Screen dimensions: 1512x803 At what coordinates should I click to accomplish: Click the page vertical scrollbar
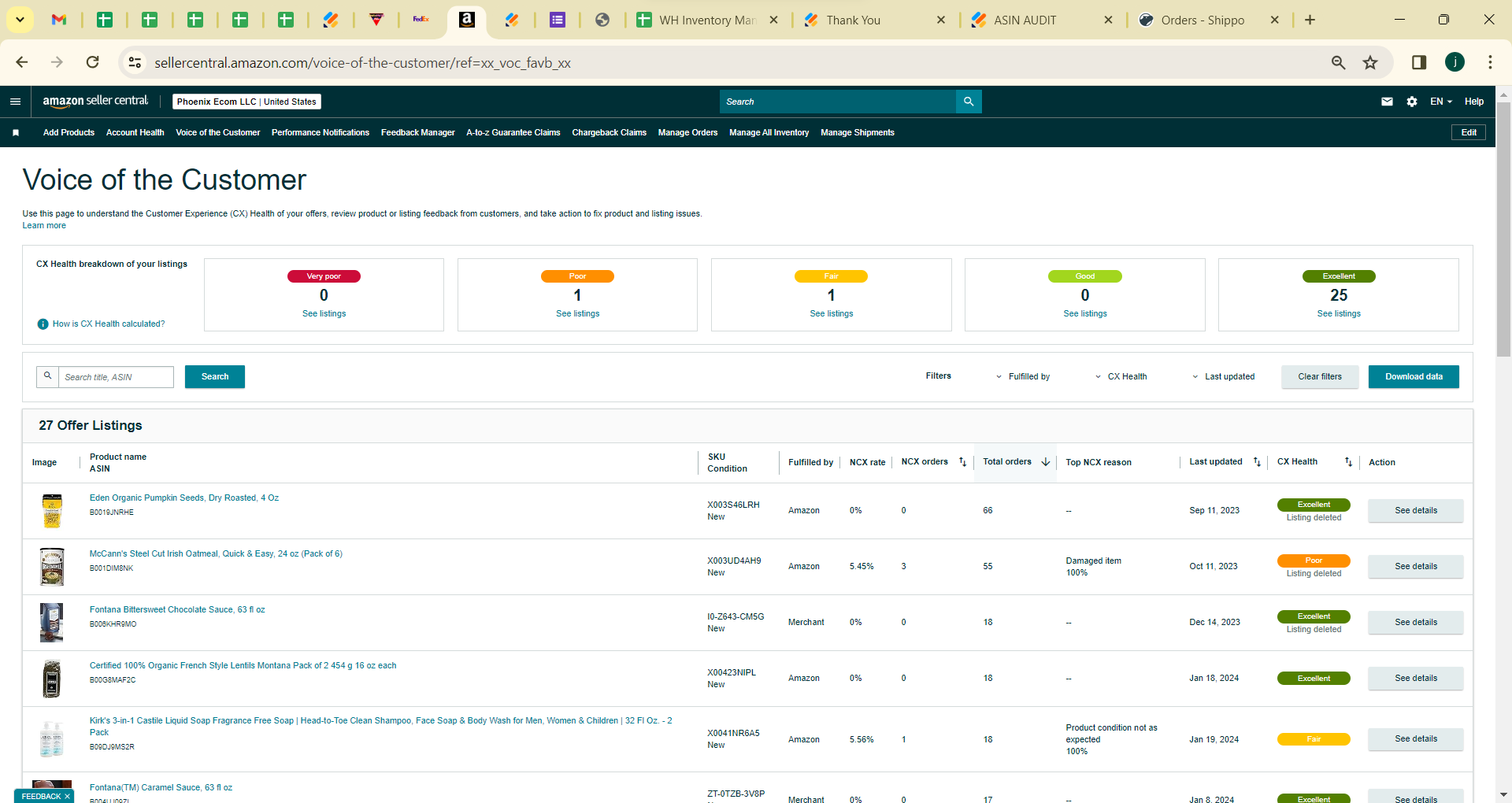(x=1503, y=228)
